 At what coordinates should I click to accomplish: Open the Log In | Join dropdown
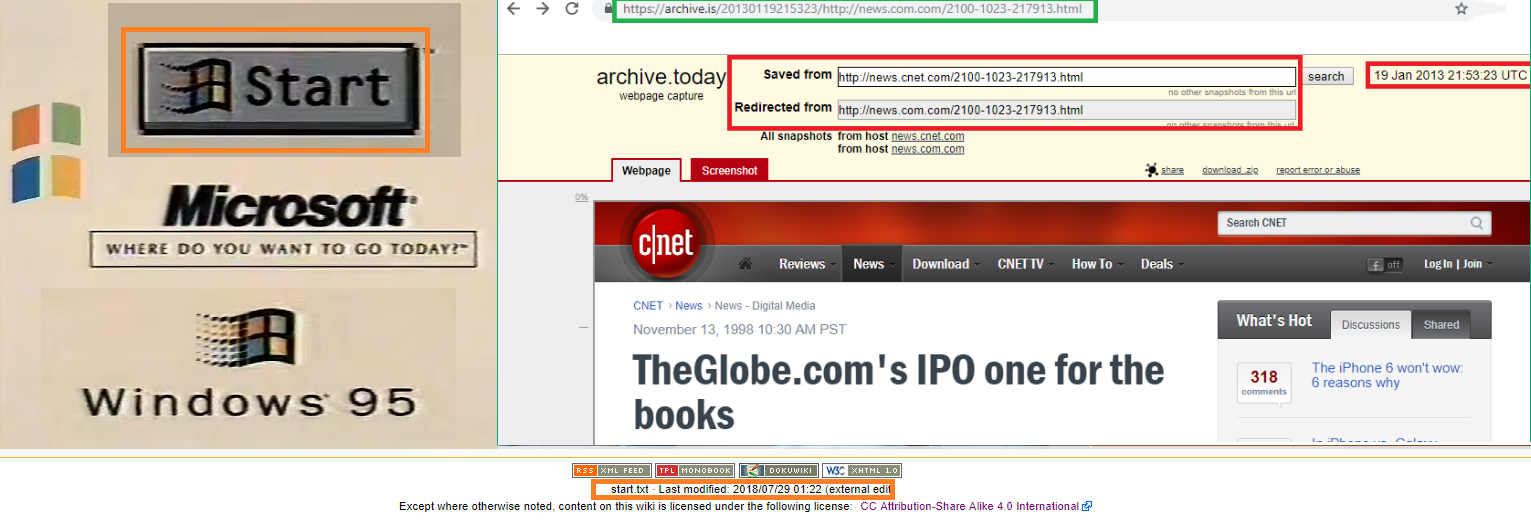click(1458, 264)
